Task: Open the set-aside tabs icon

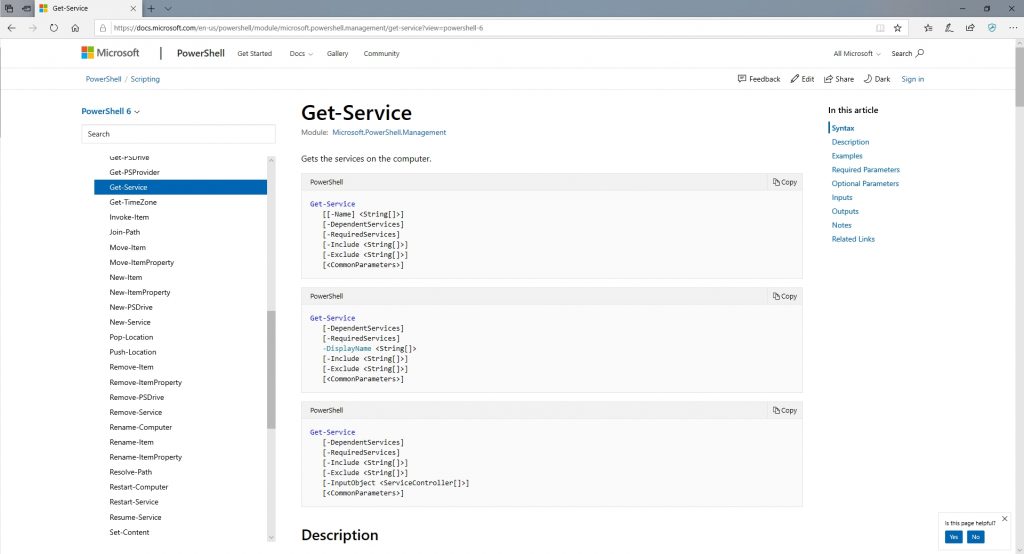Action: (x=9, y=8)
